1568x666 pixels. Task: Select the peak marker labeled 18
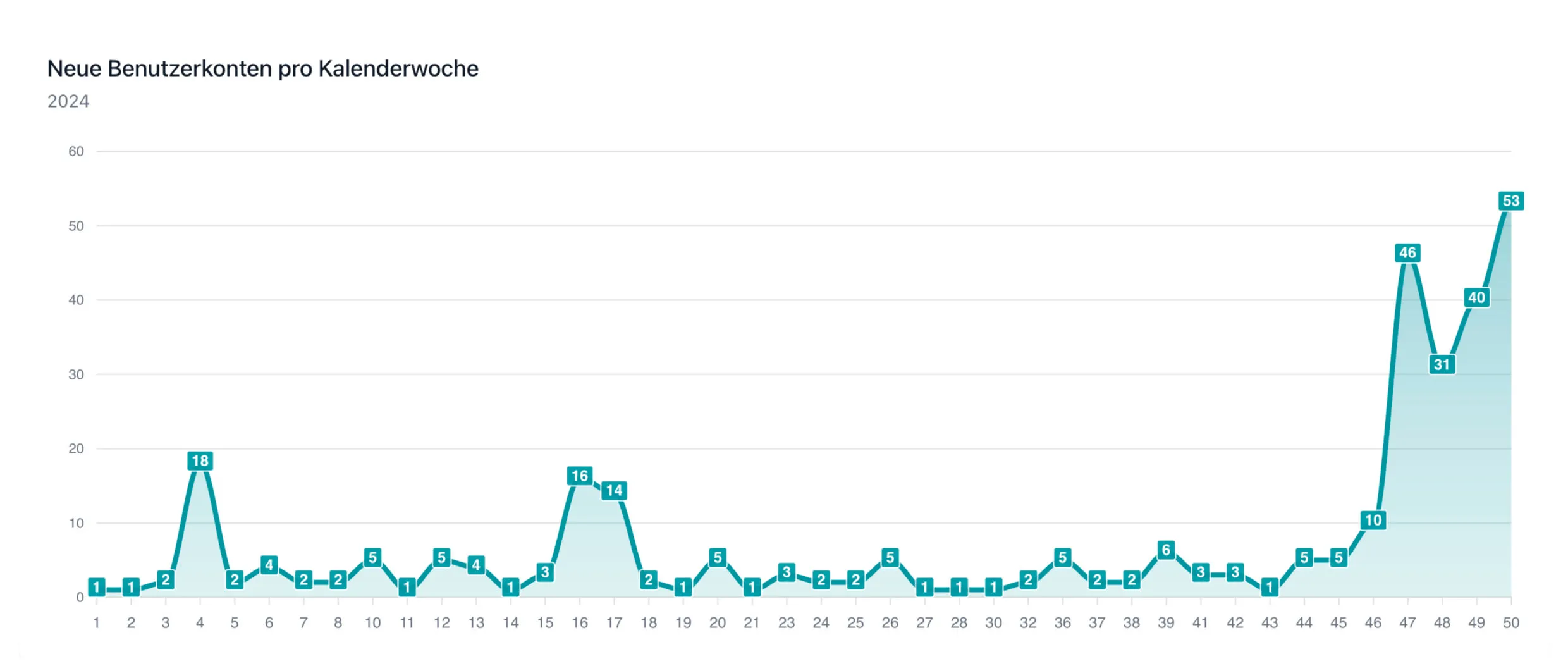(200, 461)
